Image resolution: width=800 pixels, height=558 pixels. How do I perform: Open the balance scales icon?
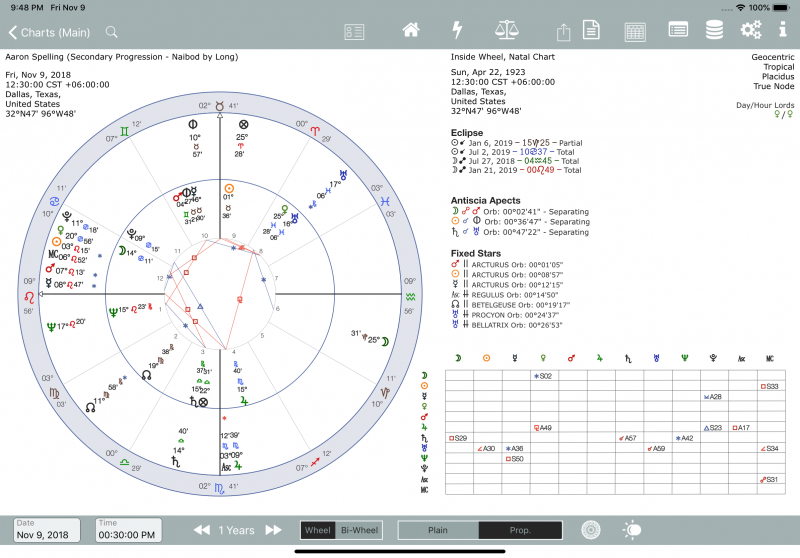(507, 30)
